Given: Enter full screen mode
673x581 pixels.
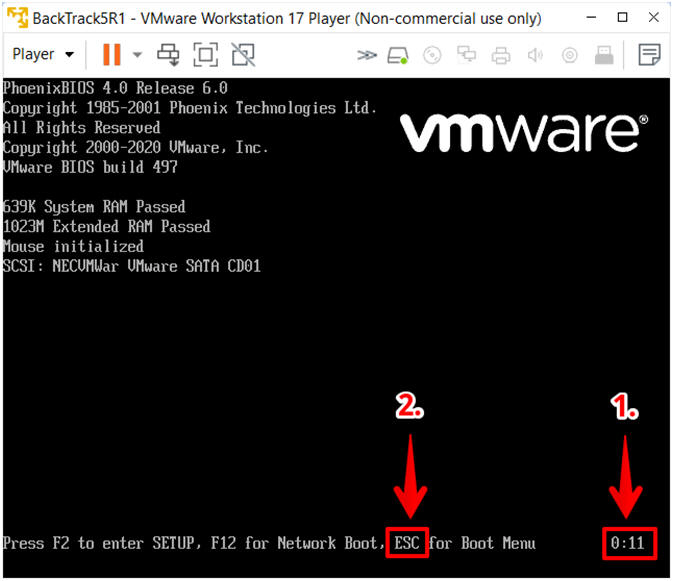Looking at the screenshot, I should tap(206, 55).
